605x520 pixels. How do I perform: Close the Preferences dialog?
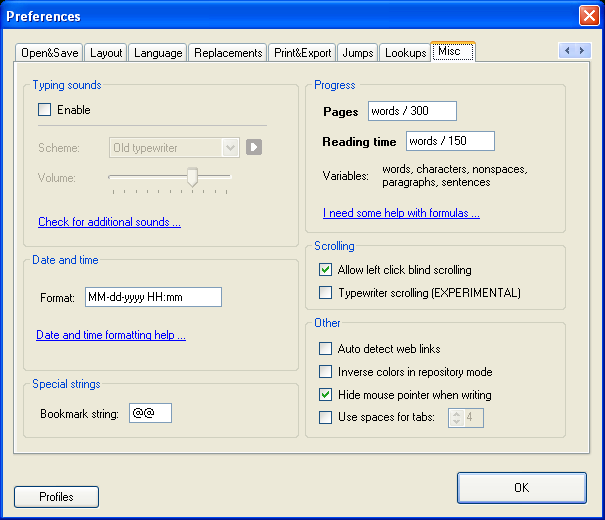click(589, 16)
